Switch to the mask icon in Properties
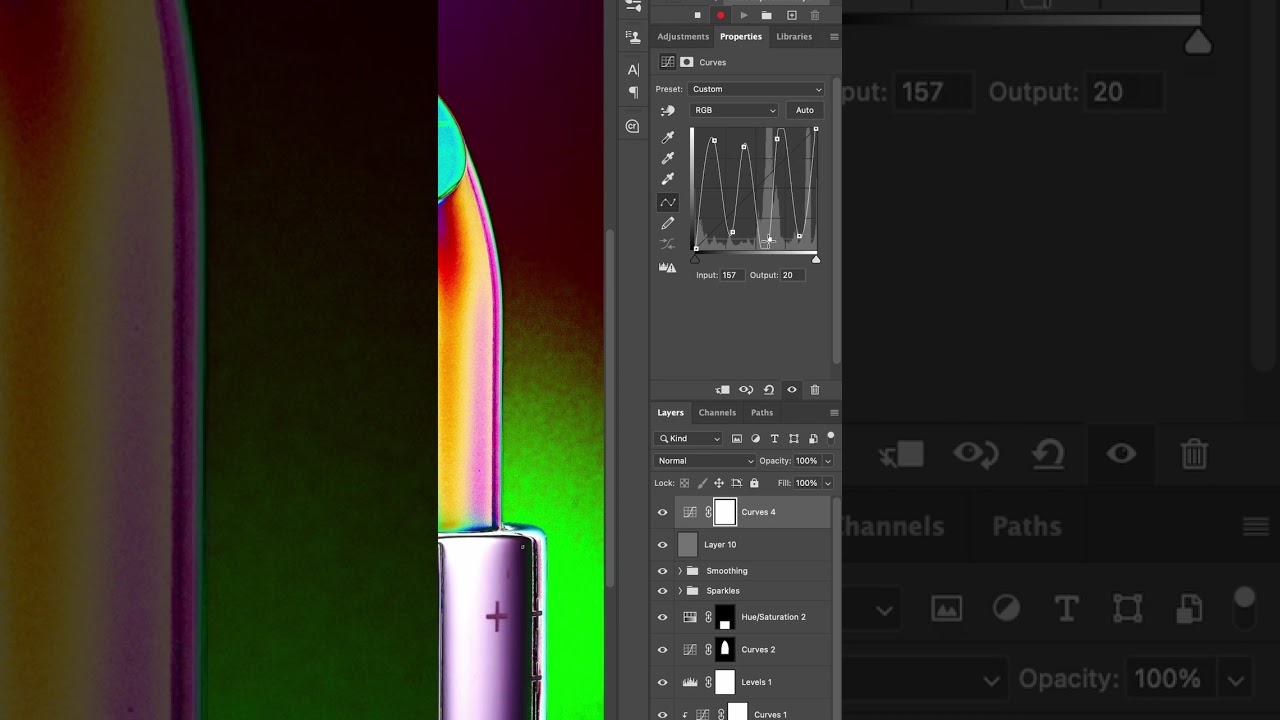The height and width of the screenshot is (720, 1280). click(687, 62)
